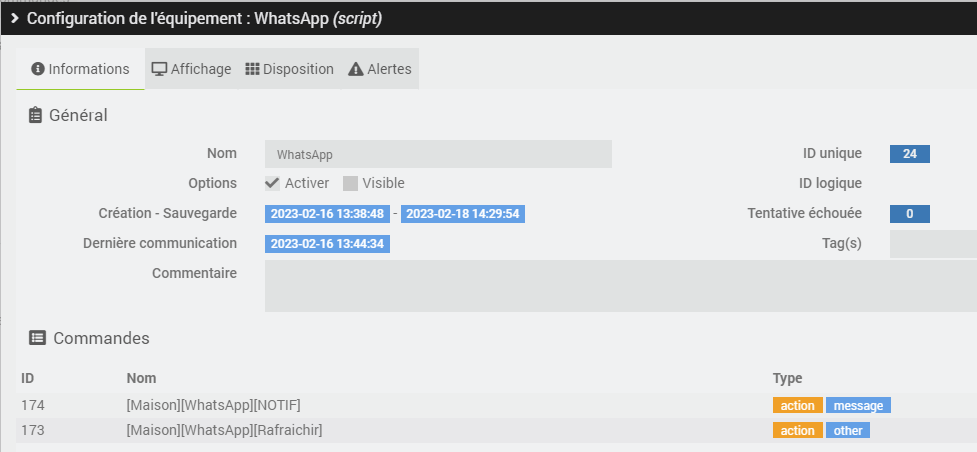Click the orange action badge for NOTIF
This screenshot has height=452, width=977.
pyautogui.click(x=797, y=405)
